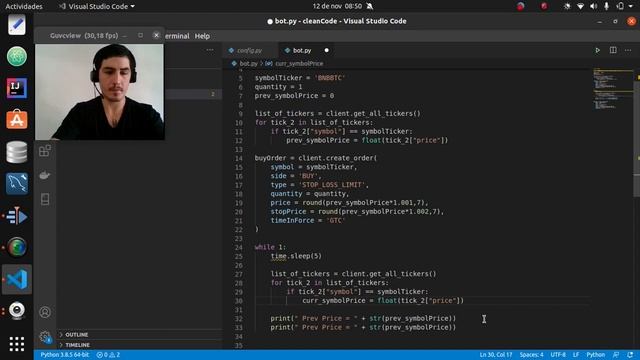This screenshot has width=640, height=360.
Task: Switch to the config.py tab
Action: [x=249, y=51]
